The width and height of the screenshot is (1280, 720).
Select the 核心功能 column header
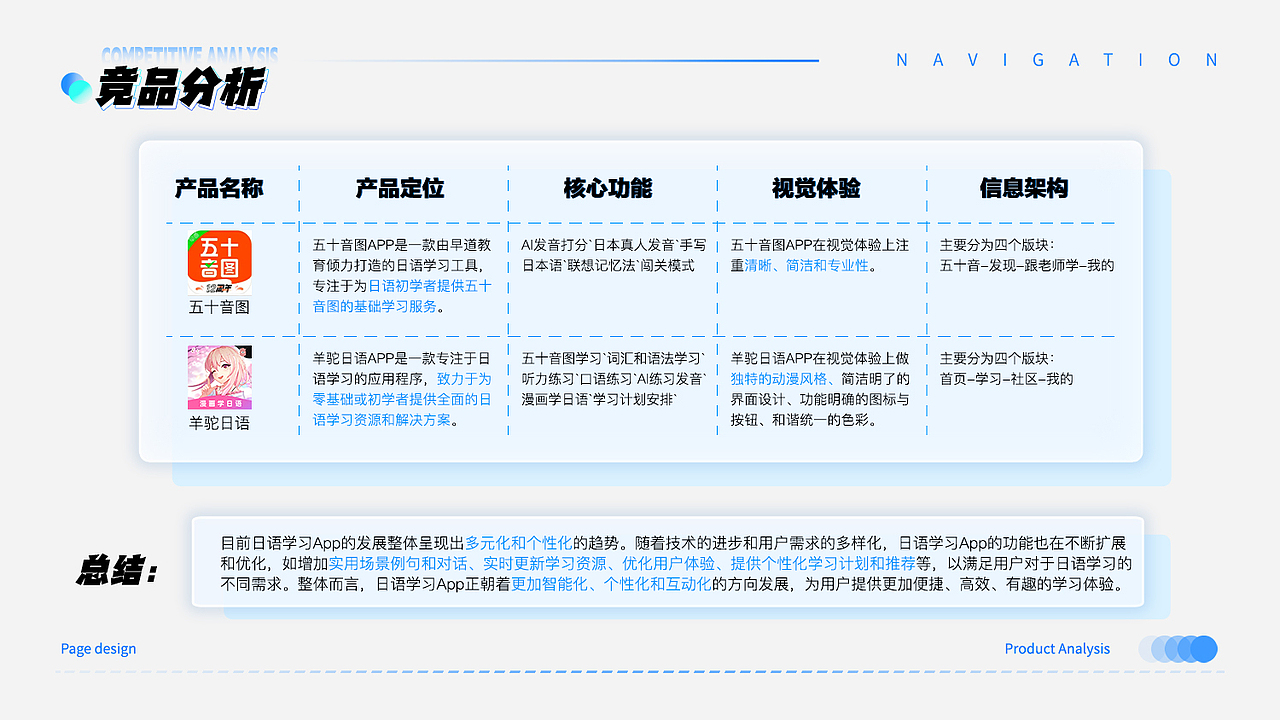(611, 189)
